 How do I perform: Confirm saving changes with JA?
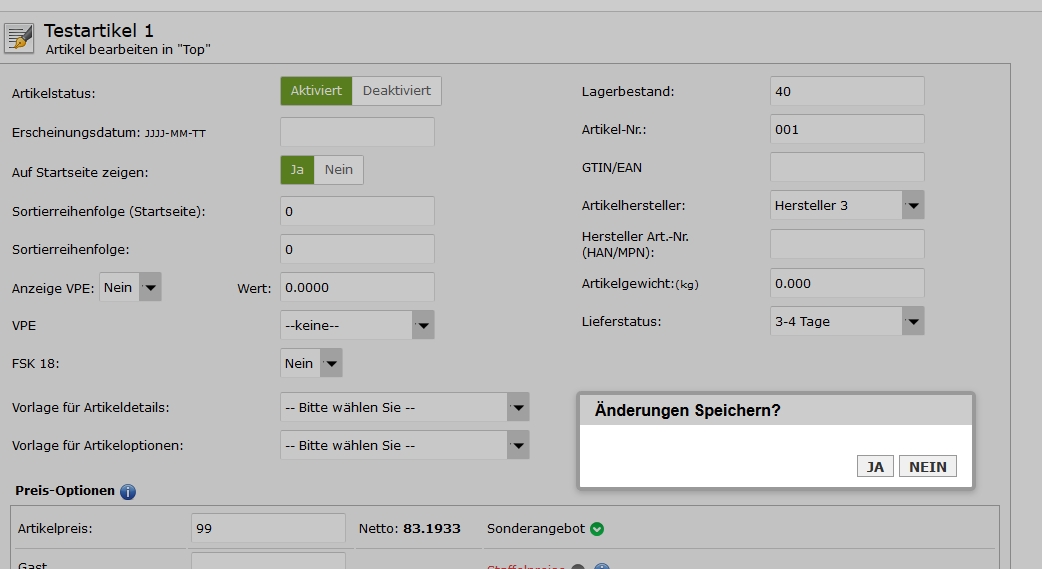[875, 467]
